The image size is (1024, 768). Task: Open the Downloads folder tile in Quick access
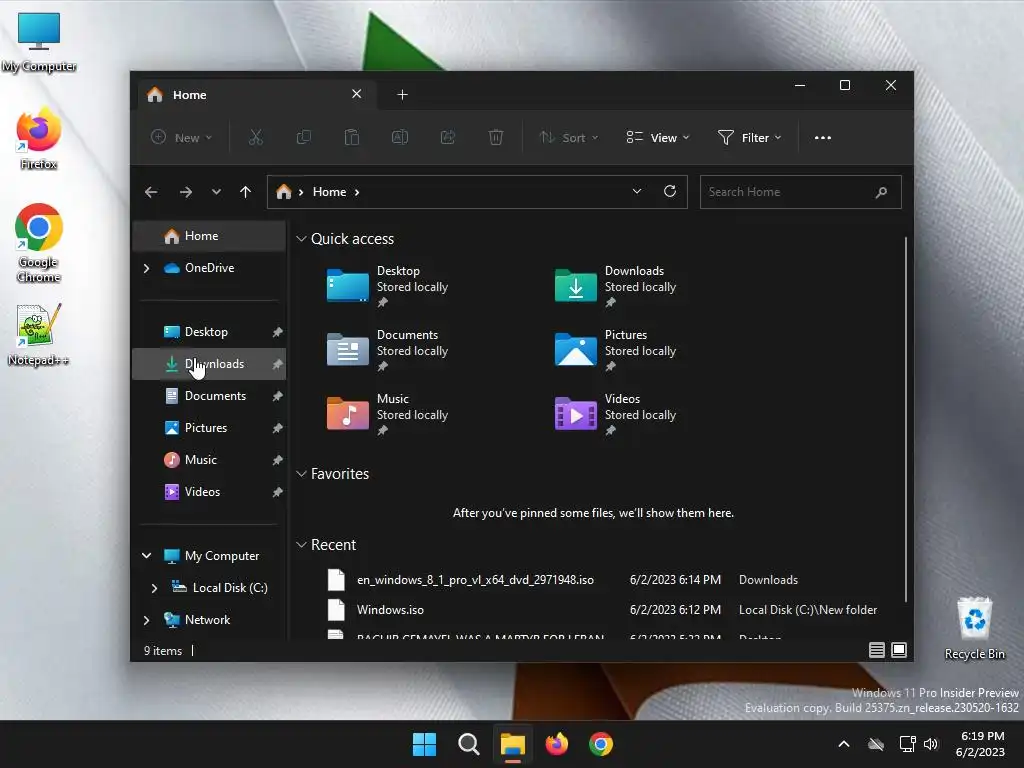pos(615,286)
